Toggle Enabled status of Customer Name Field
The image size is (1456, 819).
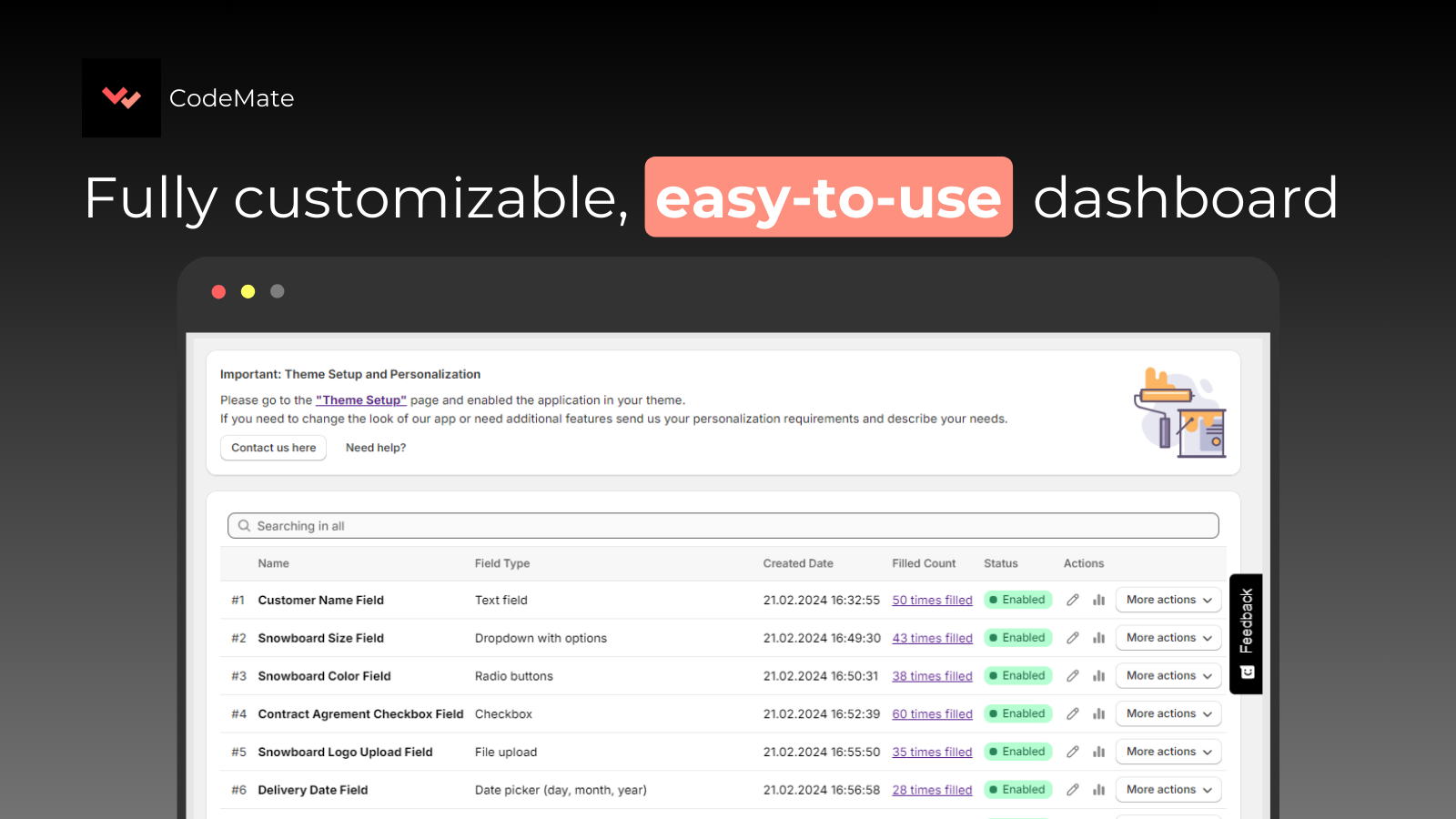coord(1017,600)
